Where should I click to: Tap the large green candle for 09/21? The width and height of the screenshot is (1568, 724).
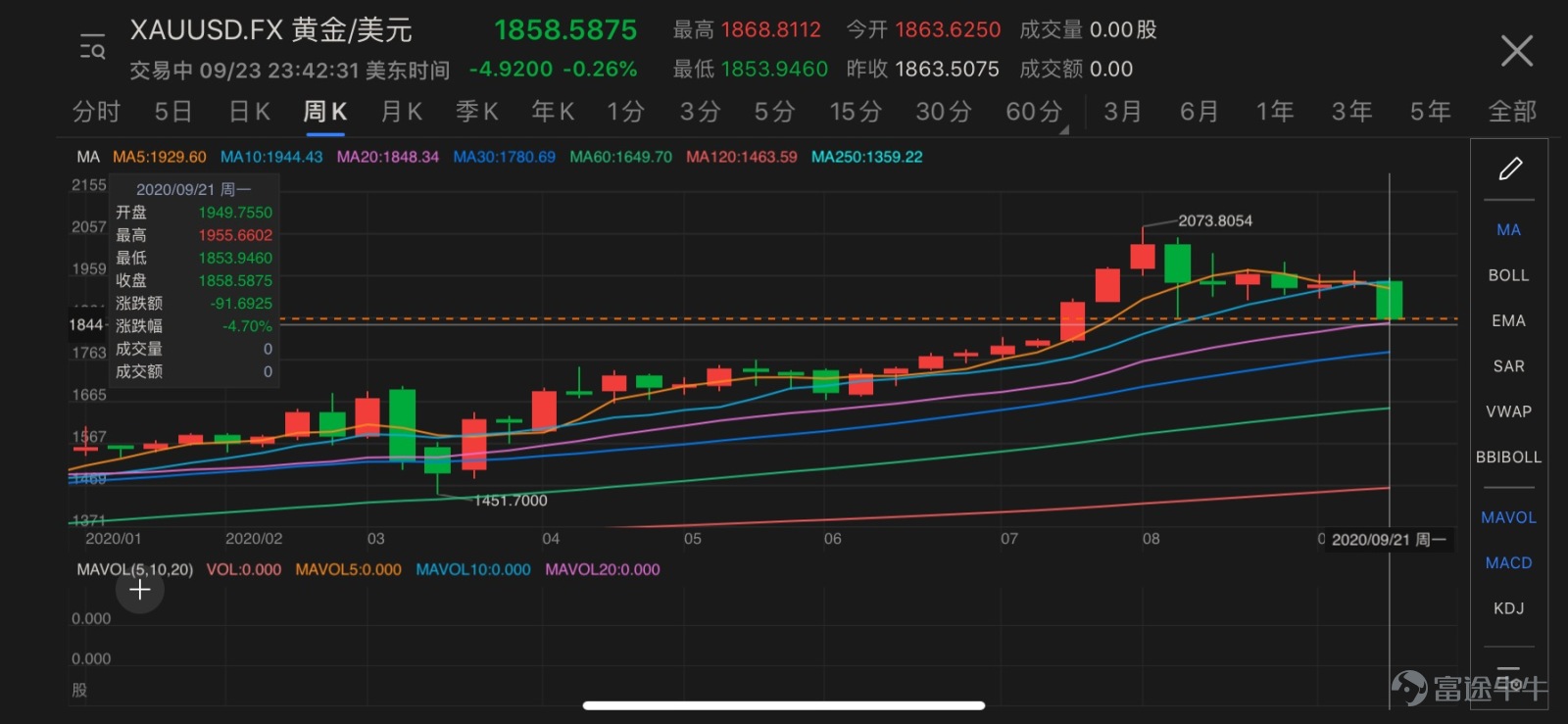1389,300
